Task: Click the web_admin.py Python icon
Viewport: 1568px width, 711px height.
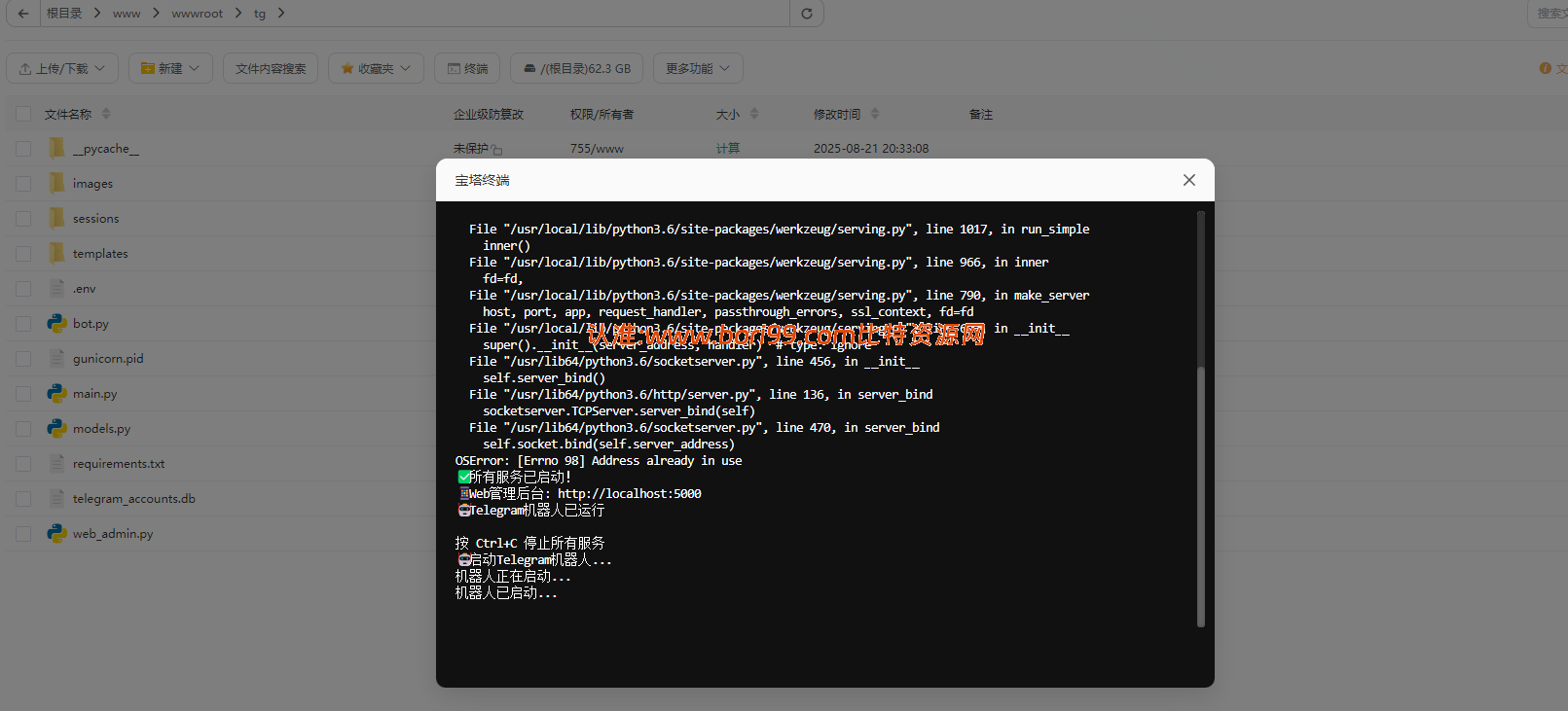Action: (x=56, y=534)
